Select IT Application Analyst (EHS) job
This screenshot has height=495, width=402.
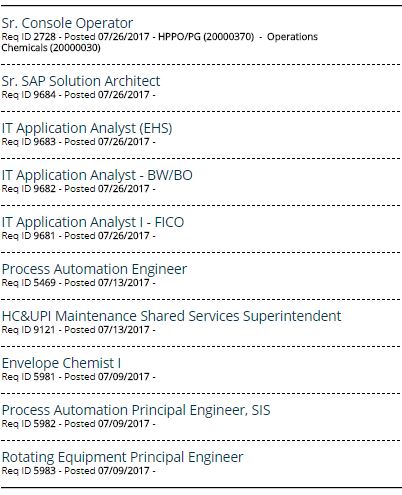[87, 128]
